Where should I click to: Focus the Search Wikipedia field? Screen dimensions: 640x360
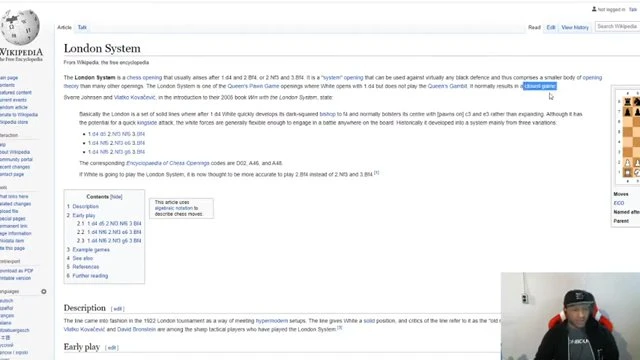point(617,27)
